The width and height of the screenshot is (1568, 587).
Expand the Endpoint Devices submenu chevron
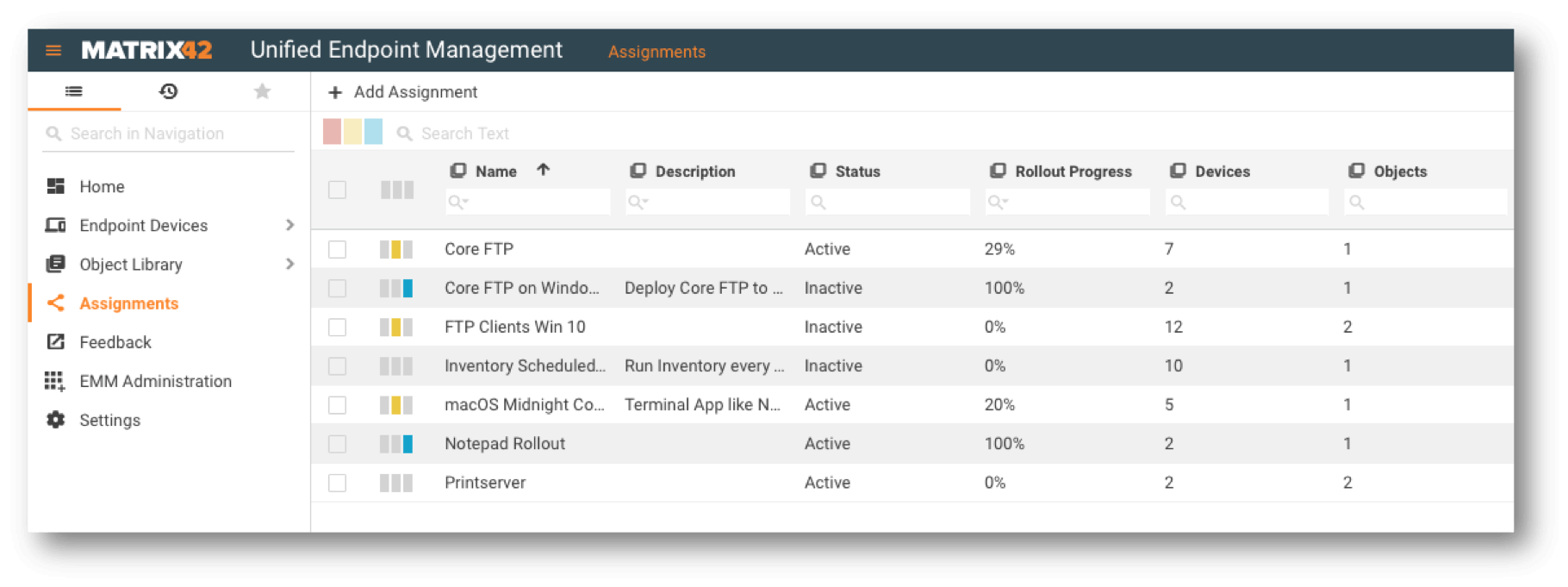coord(289,225)
